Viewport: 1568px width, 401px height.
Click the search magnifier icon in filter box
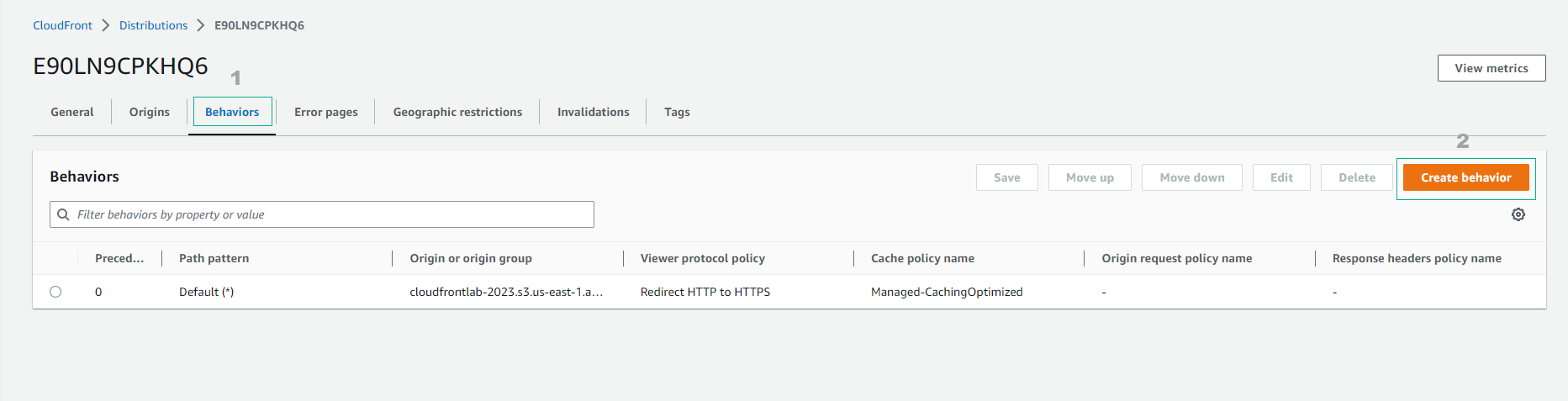[x=63, y=214]
